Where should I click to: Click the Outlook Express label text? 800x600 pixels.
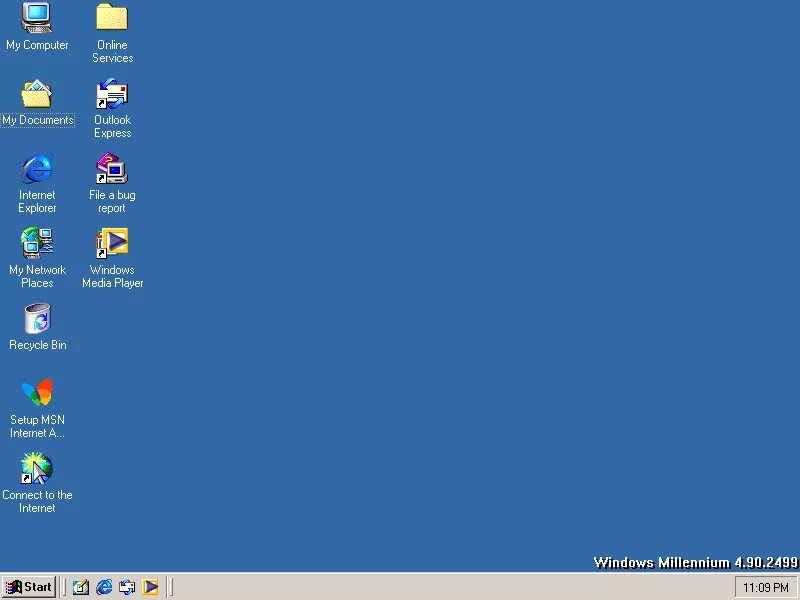pos(112,127)
